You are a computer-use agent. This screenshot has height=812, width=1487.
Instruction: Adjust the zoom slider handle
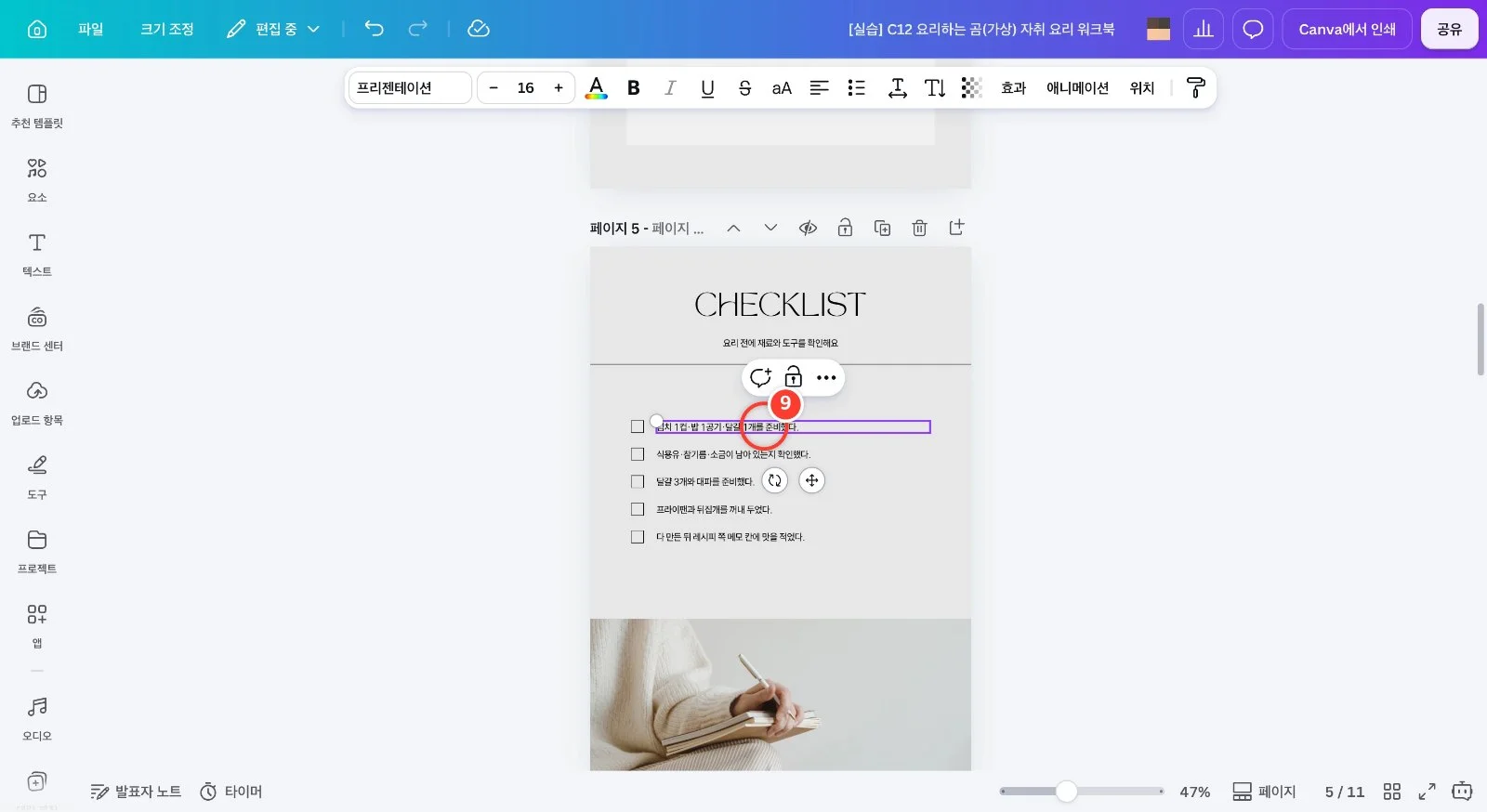(x=1067, y=791)
